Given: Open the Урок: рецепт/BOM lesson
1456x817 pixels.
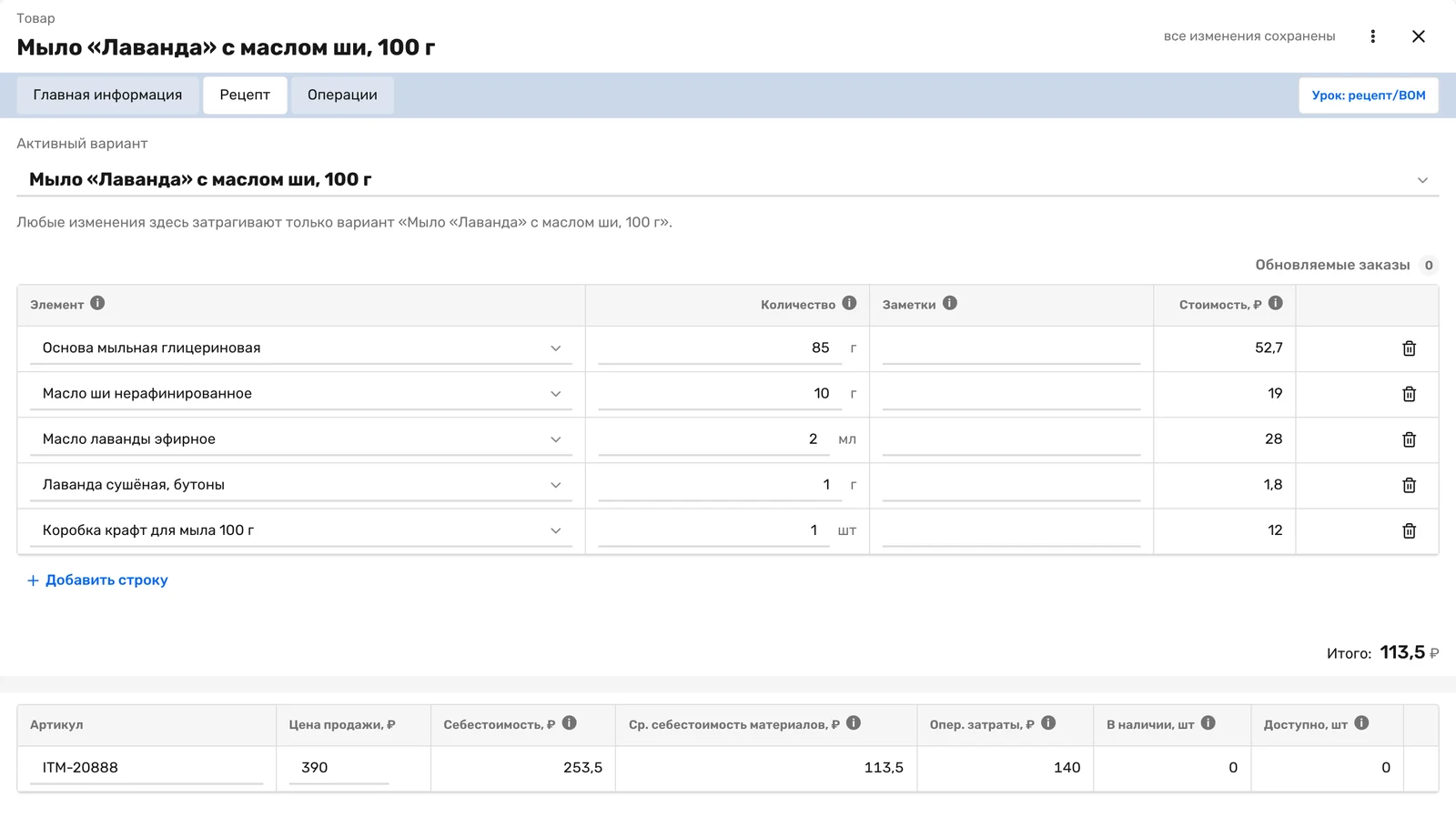Looking at the screenshot, I should 1369,96.
